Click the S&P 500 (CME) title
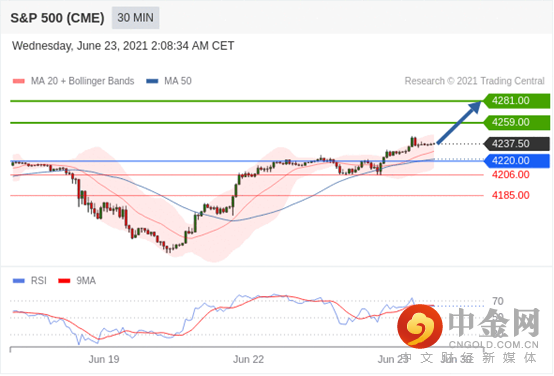The image size is (554, 376). click(x=57, y=18)
